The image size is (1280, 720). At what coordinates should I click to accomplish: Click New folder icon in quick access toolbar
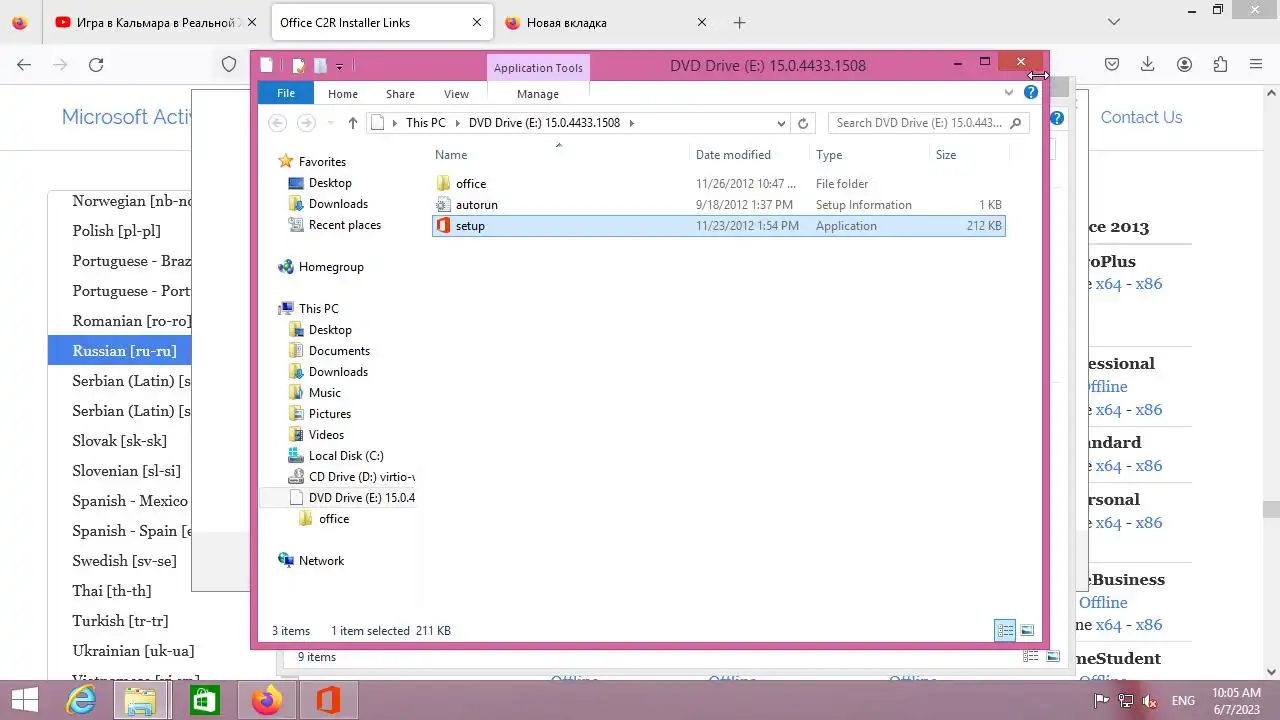320,66
